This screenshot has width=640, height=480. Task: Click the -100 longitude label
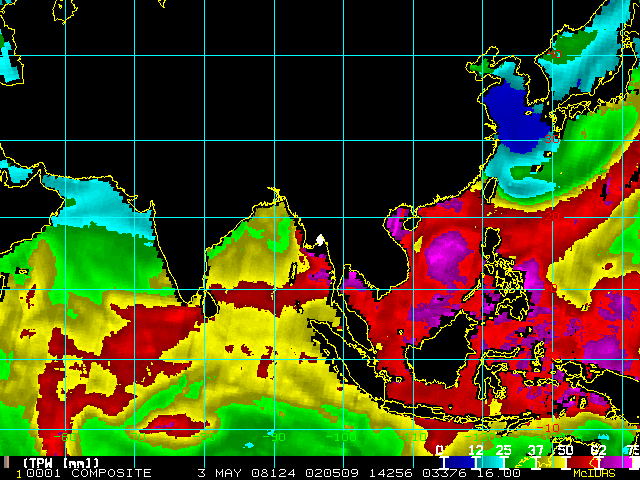pos(340,437)
